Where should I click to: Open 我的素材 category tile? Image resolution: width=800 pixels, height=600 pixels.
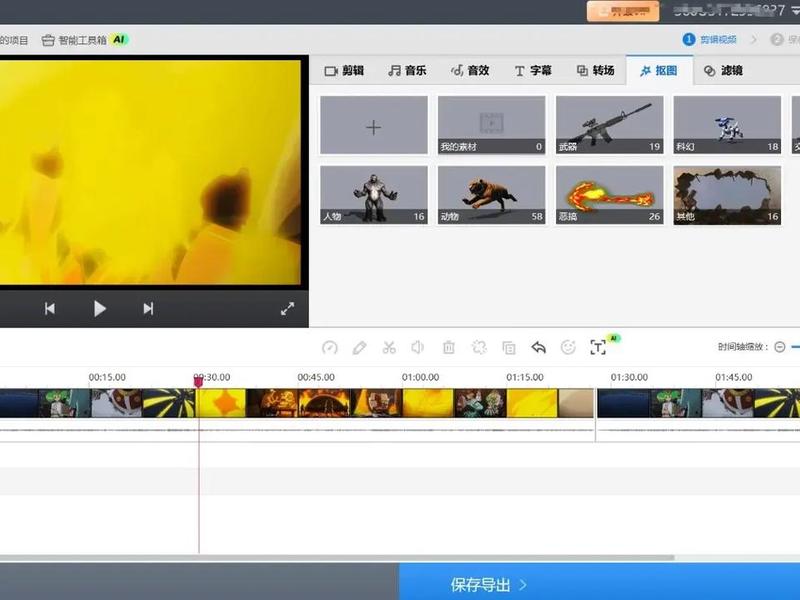[491, 125]
